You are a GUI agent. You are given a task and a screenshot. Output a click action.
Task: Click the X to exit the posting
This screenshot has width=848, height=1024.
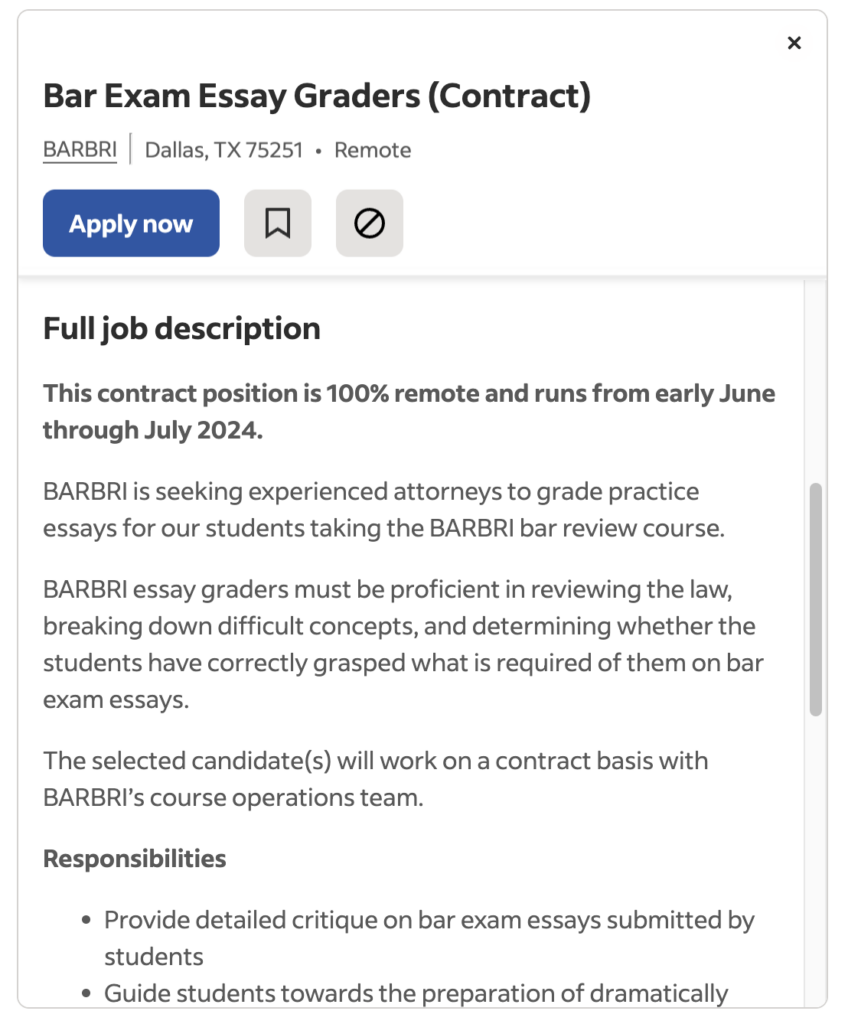coord(794,43)
